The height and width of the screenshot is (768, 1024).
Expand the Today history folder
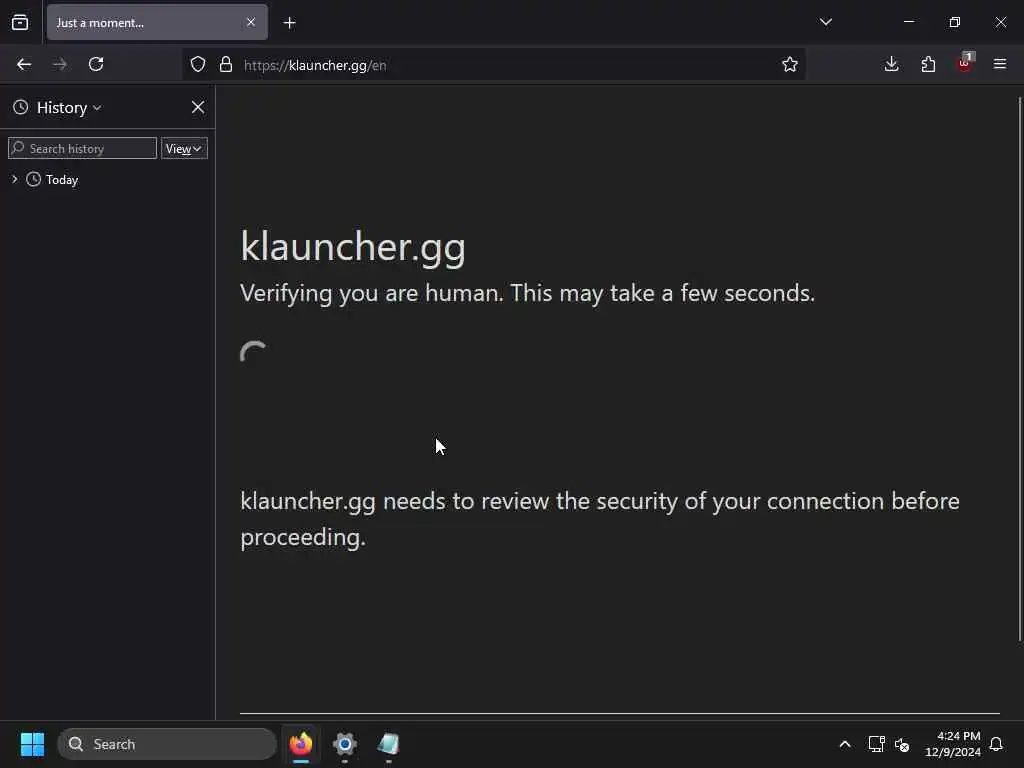pos(14,179)
